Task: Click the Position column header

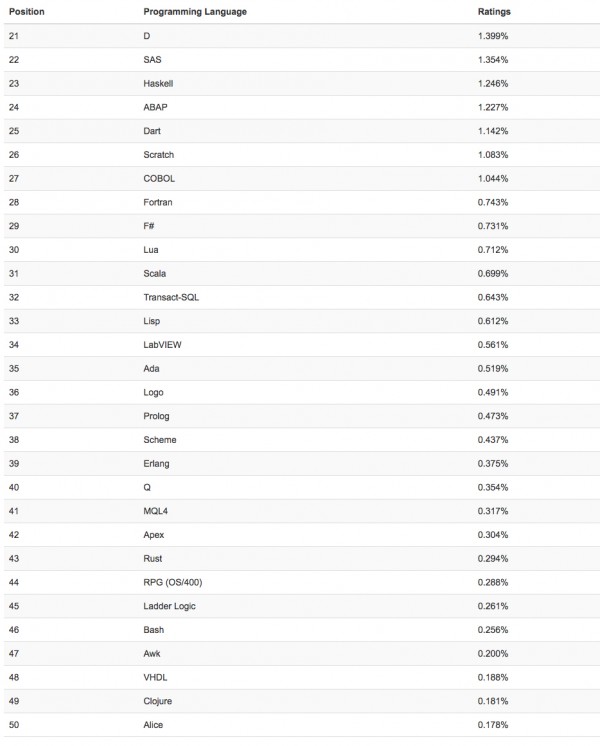Action: click(x=26, y=11)
